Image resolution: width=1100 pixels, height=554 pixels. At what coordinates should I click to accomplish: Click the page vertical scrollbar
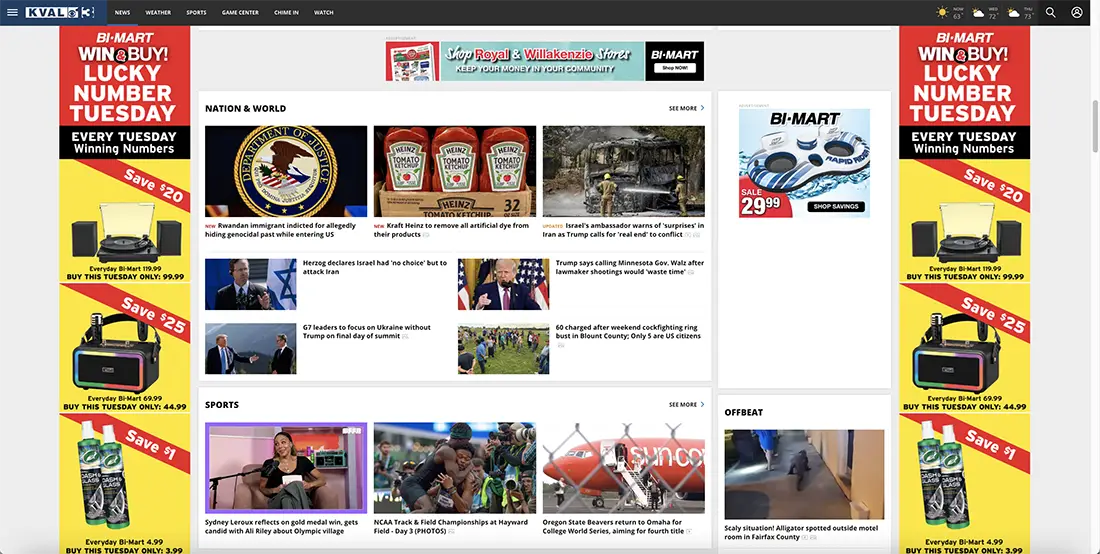coord(1095,126)
